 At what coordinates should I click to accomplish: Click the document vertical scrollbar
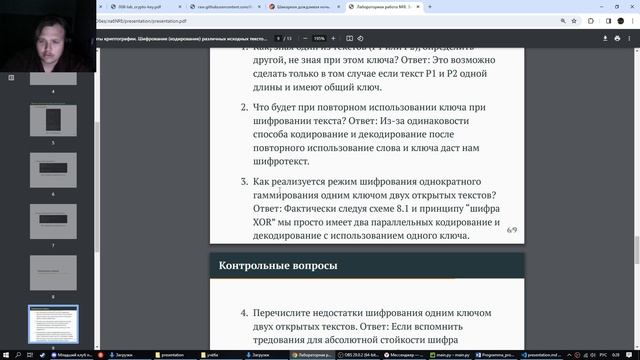point(637,249)
